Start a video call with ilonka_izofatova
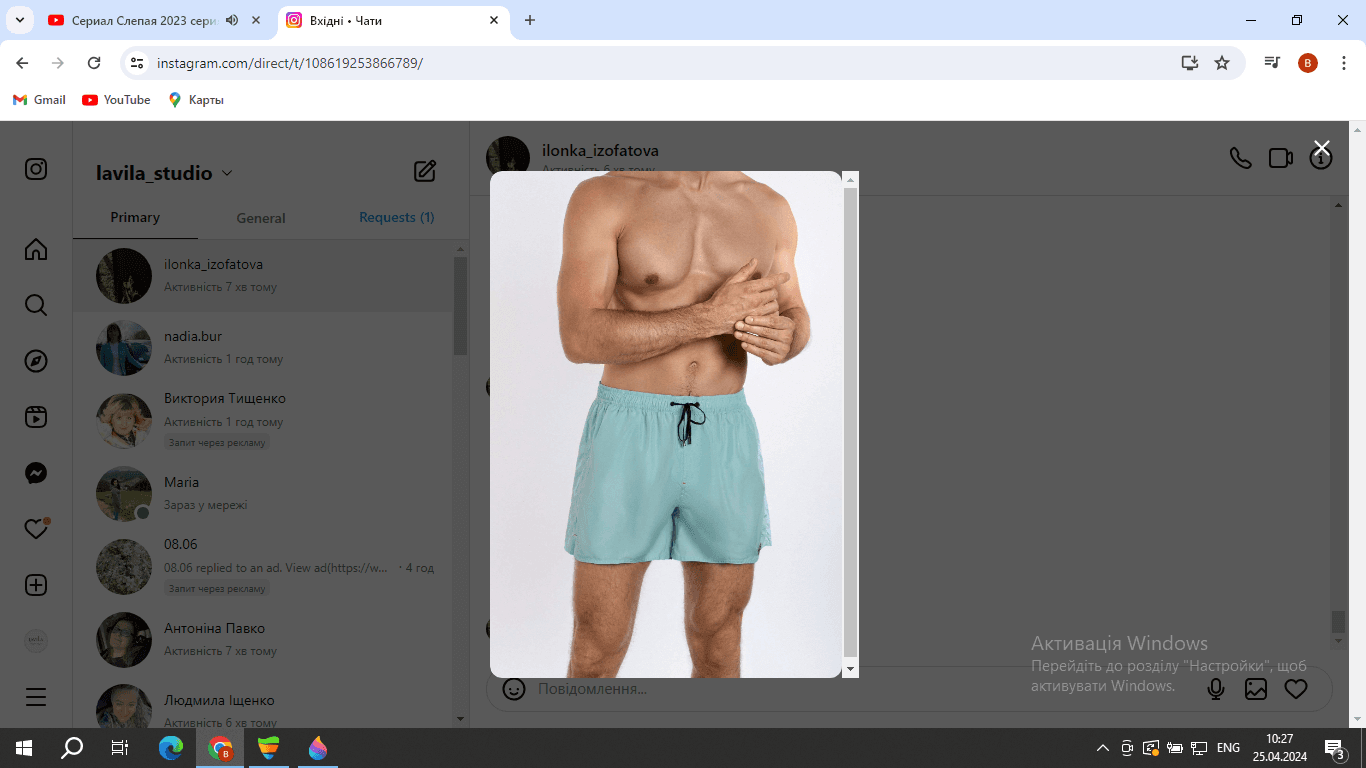This screenshot has width=1366, height=768. [1280, 158]
